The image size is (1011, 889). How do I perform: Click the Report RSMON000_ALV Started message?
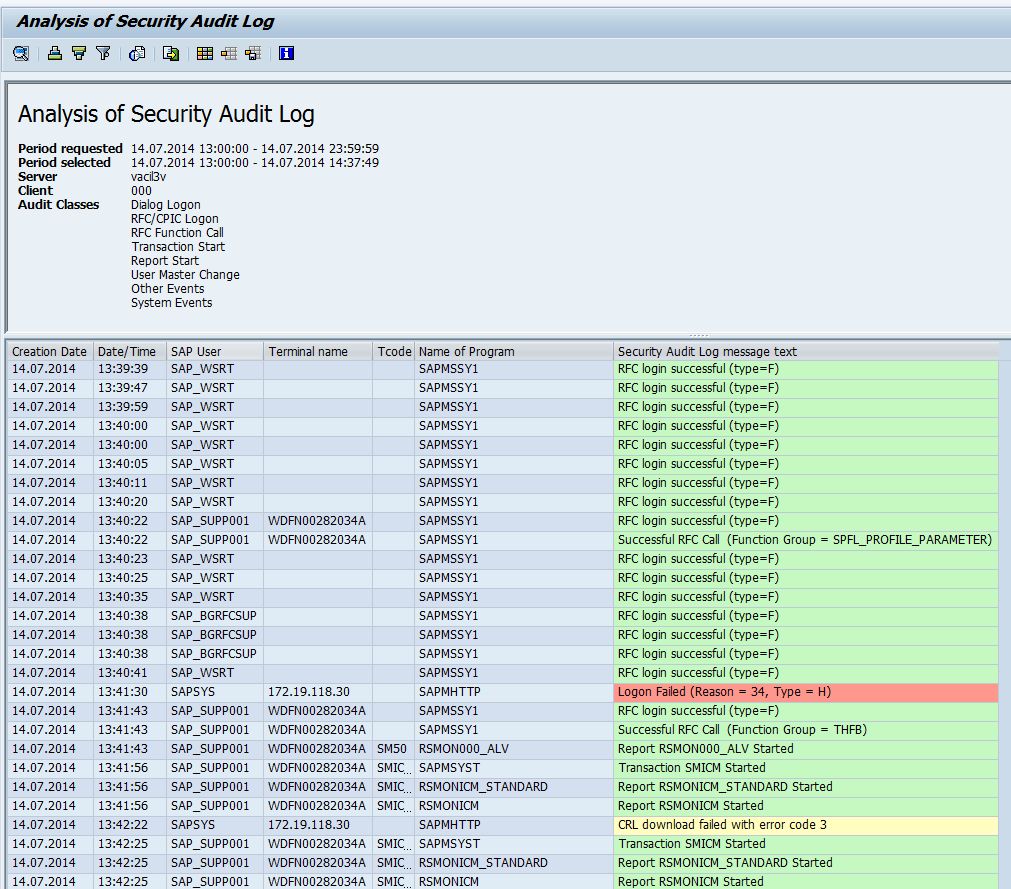806,749
